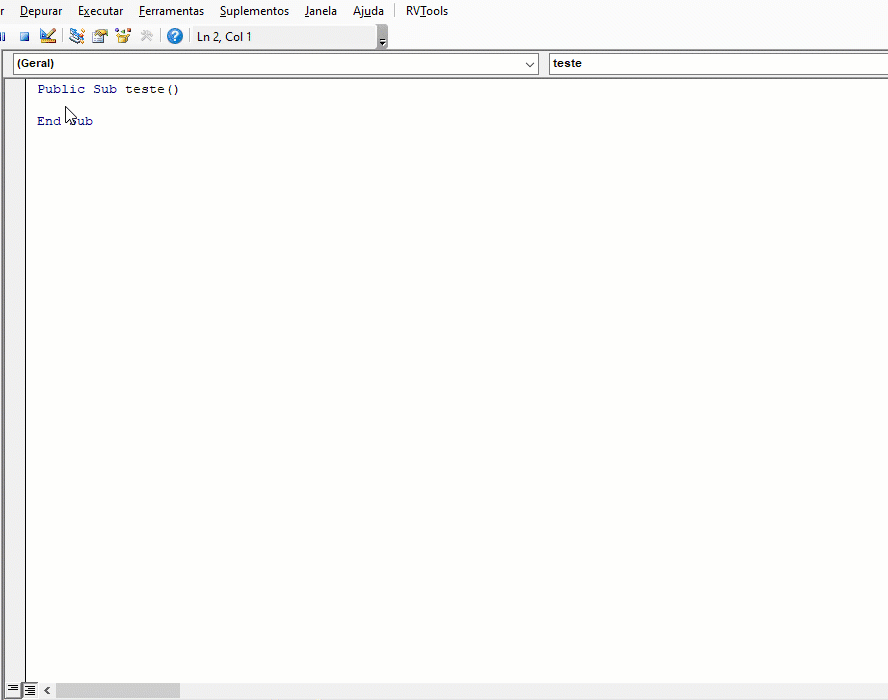This screenshot has height=700, width=888.
Task: Select the Design Mode toolbar icon
Action: pos(48,35)
